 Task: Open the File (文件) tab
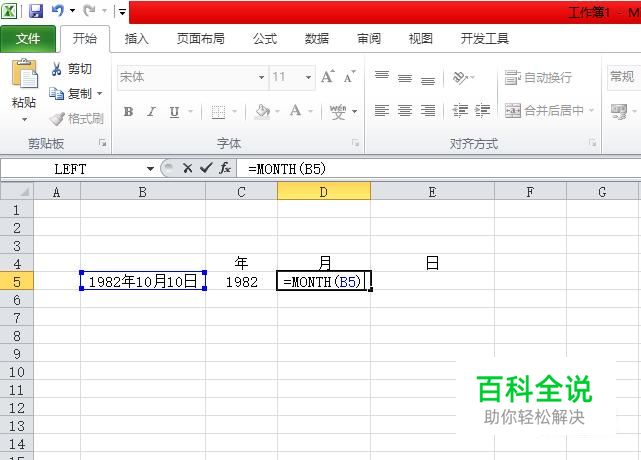[x=28, y=39]
